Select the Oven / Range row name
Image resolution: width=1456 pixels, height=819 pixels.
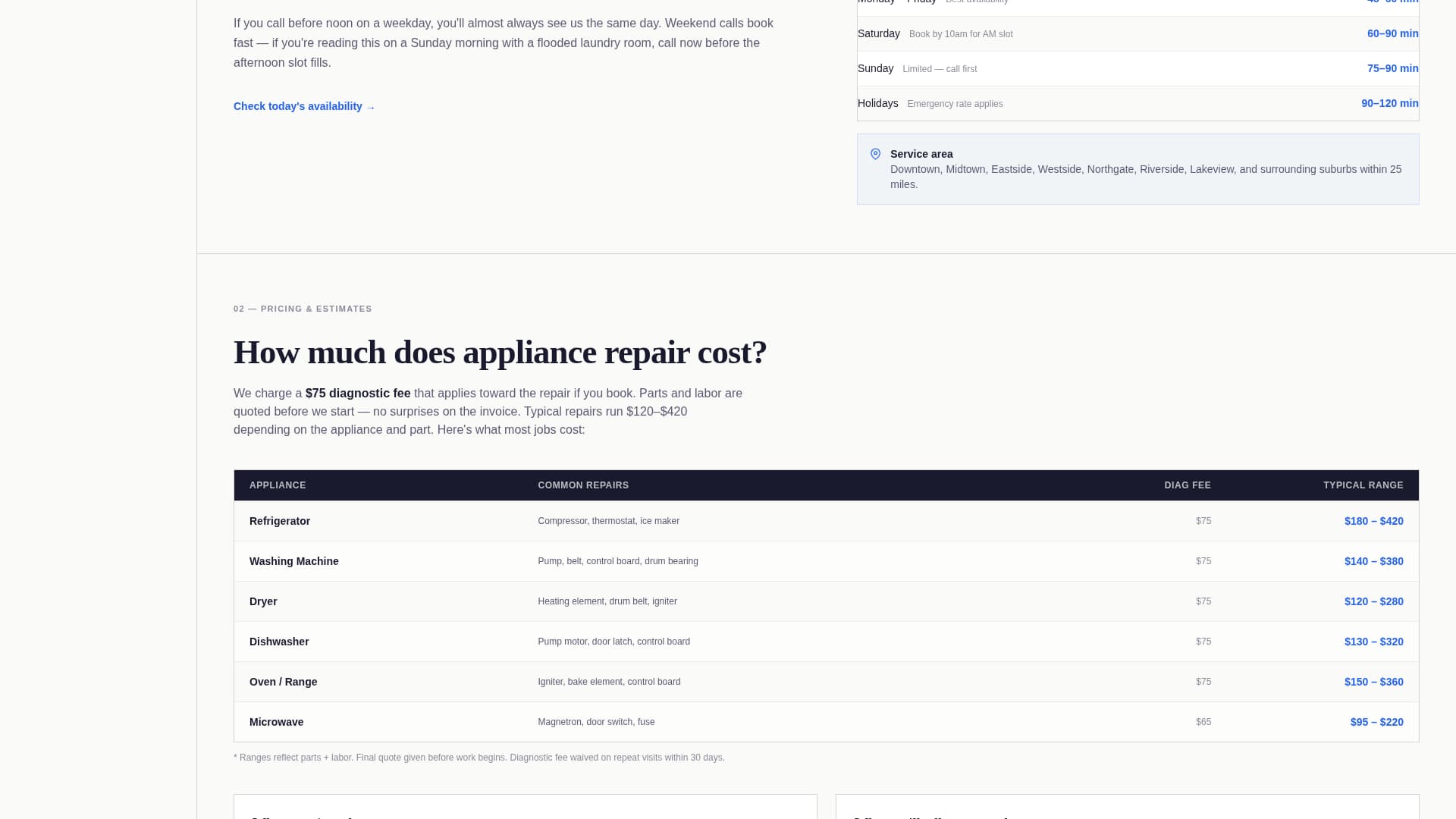(283, 682)
